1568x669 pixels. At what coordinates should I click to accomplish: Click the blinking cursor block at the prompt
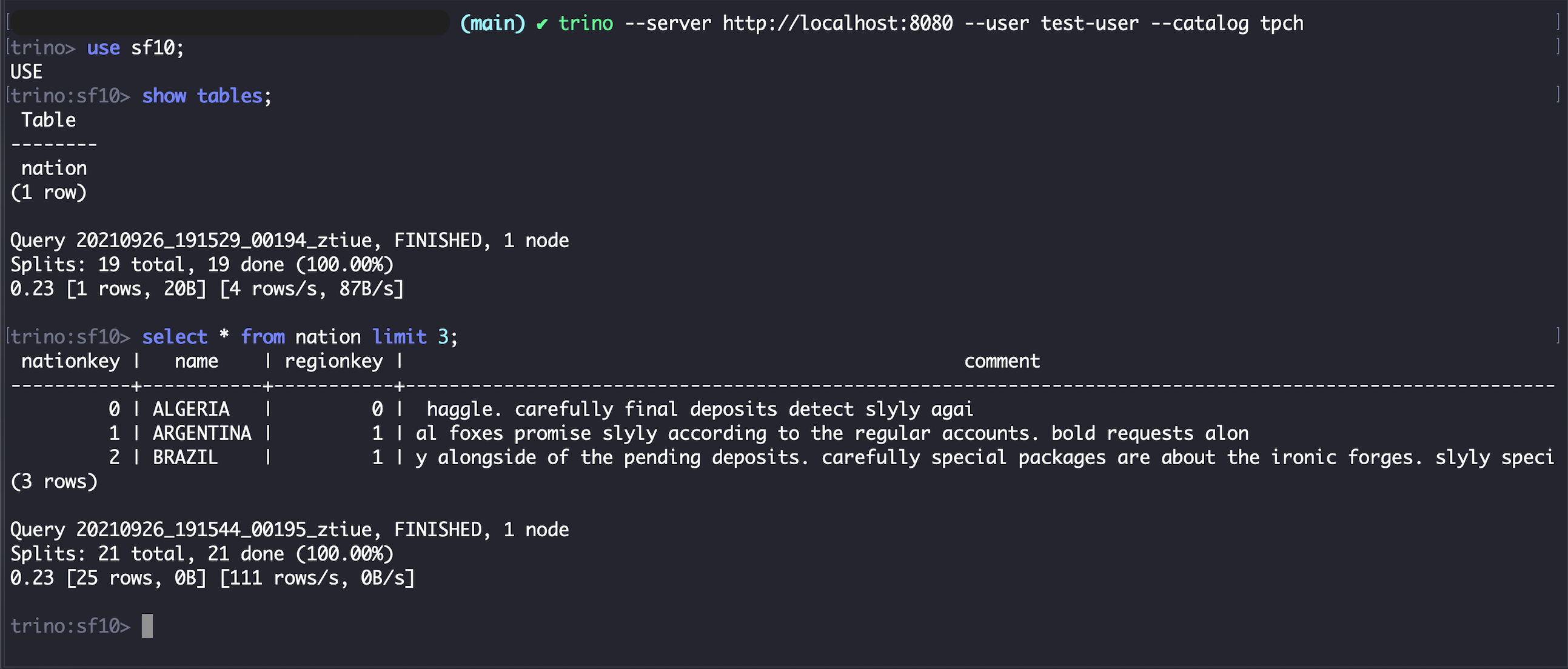coord(147,626)
